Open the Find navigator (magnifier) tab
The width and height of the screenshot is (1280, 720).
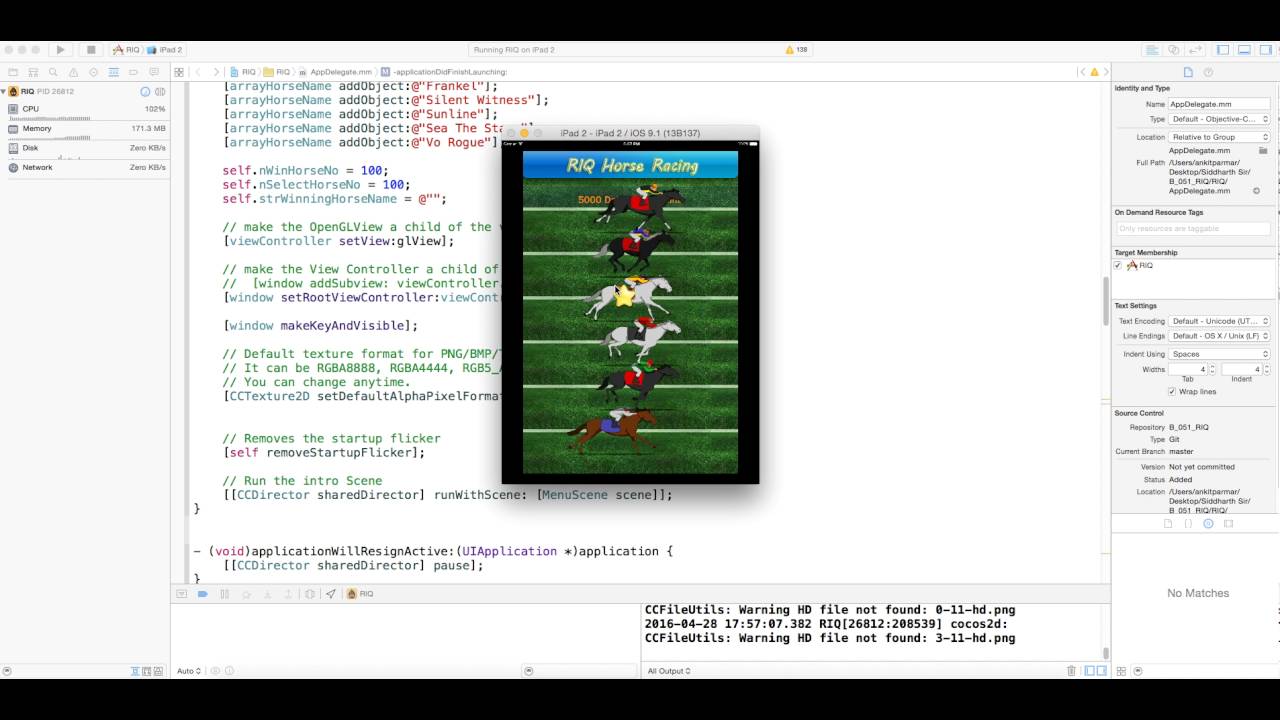click(x=52, y=72)
